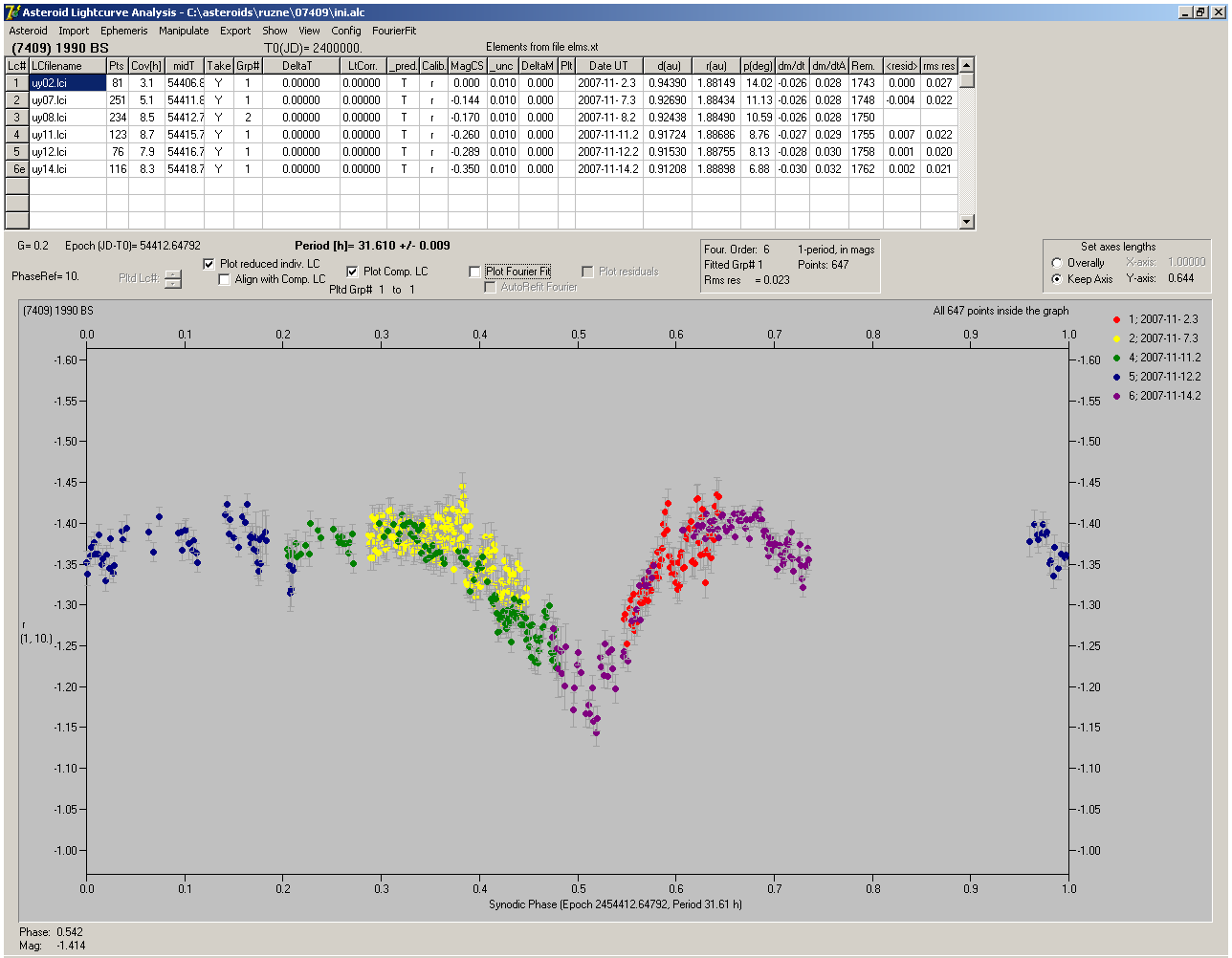The image size is (1232, 958).
Task: Click the Period [h] value text
Action: pos(372,246)
